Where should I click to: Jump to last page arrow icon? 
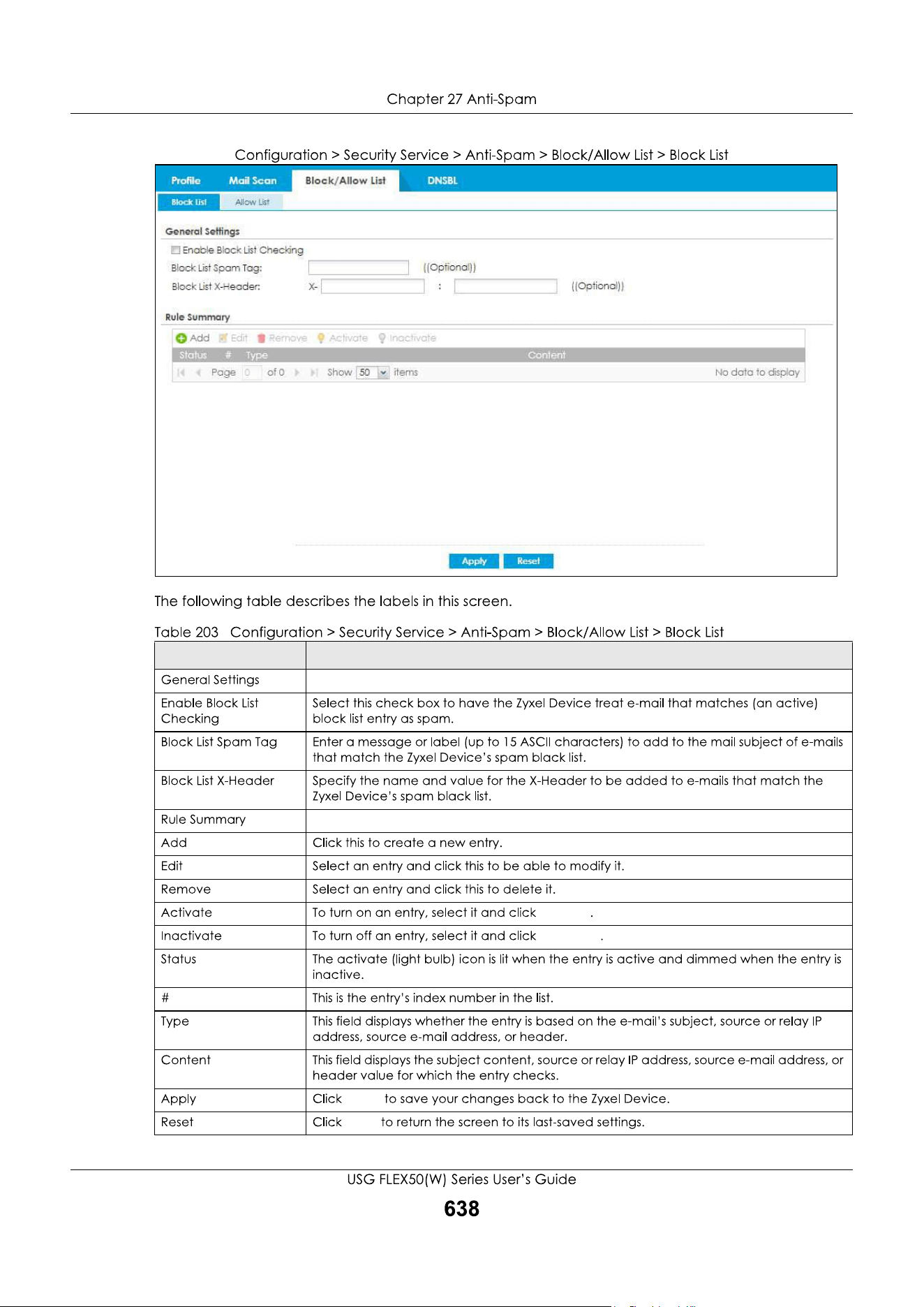(x=314, y=373)
